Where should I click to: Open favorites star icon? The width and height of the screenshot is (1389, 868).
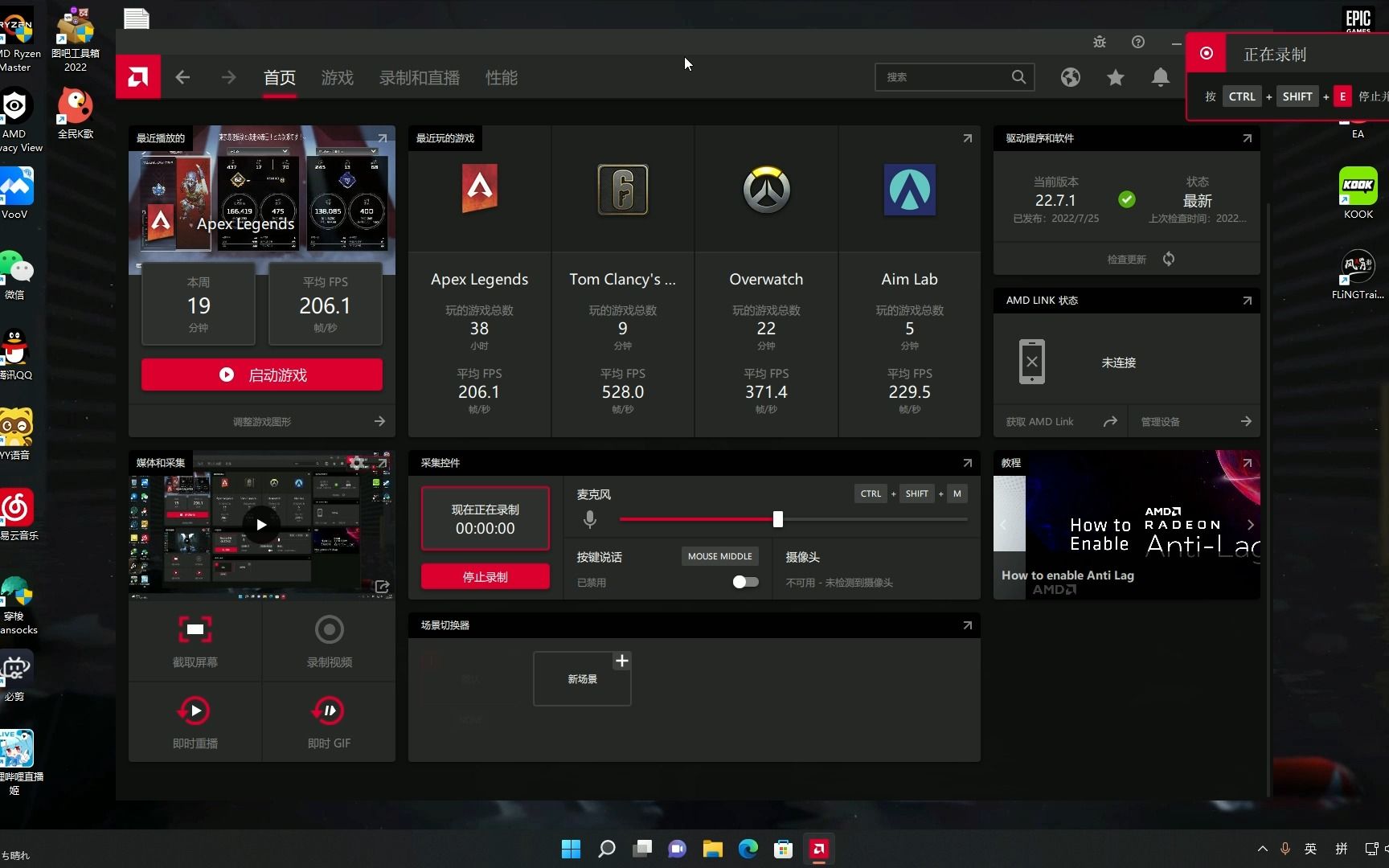coord(1115,77)
